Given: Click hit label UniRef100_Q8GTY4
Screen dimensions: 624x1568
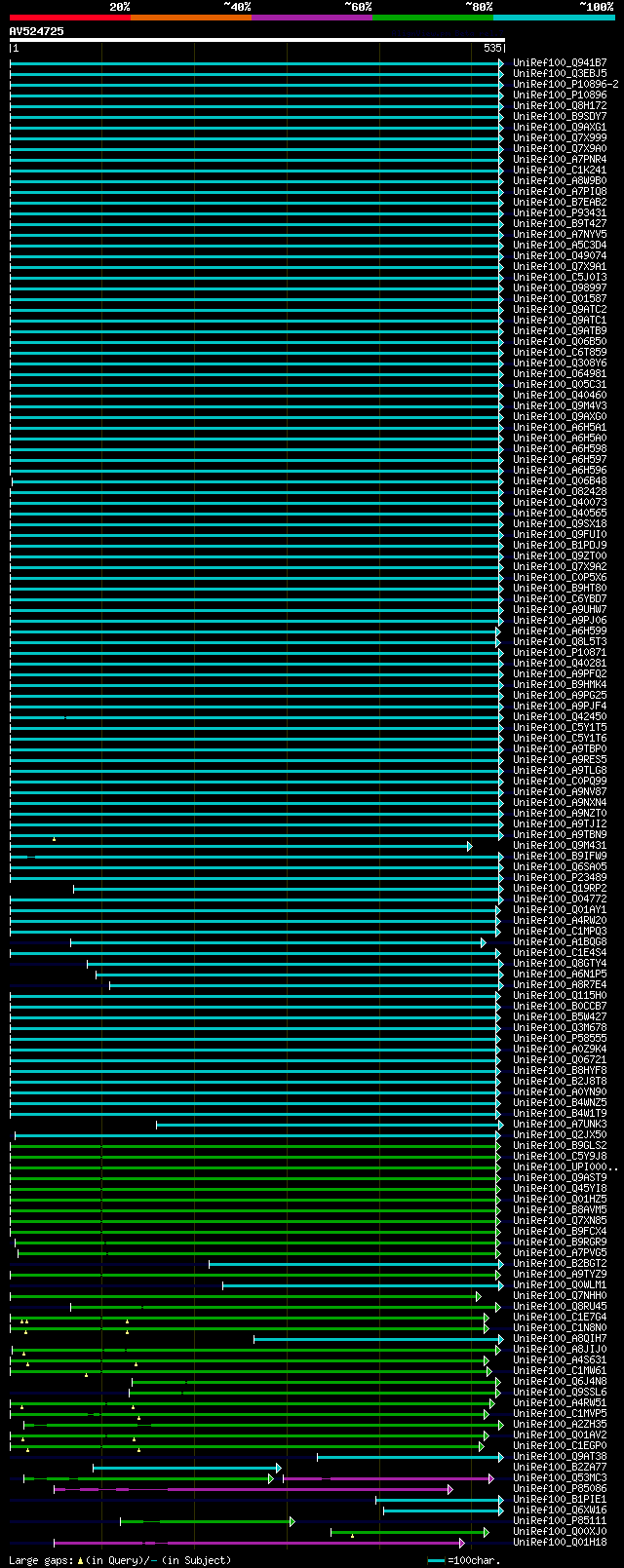Looking at the screenshot, I should tap(560, 963).
